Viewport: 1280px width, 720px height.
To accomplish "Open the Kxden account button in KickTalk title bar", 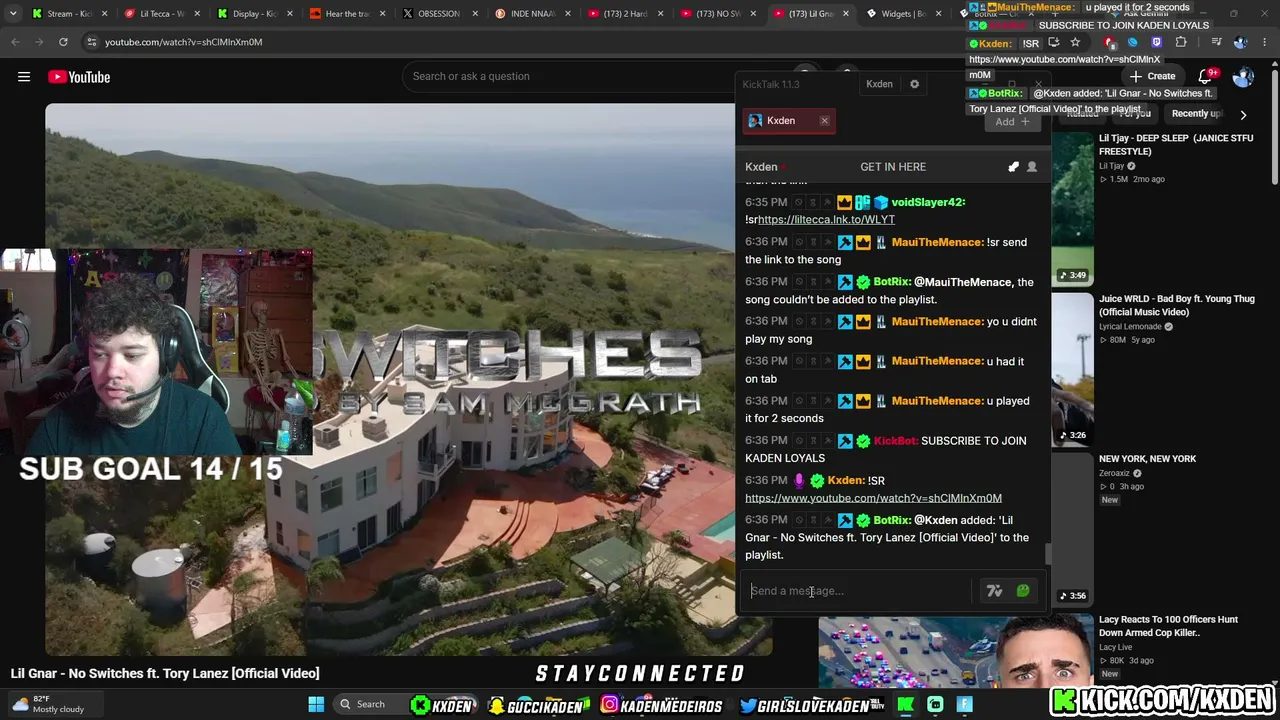I will click(x=879, y=84).
